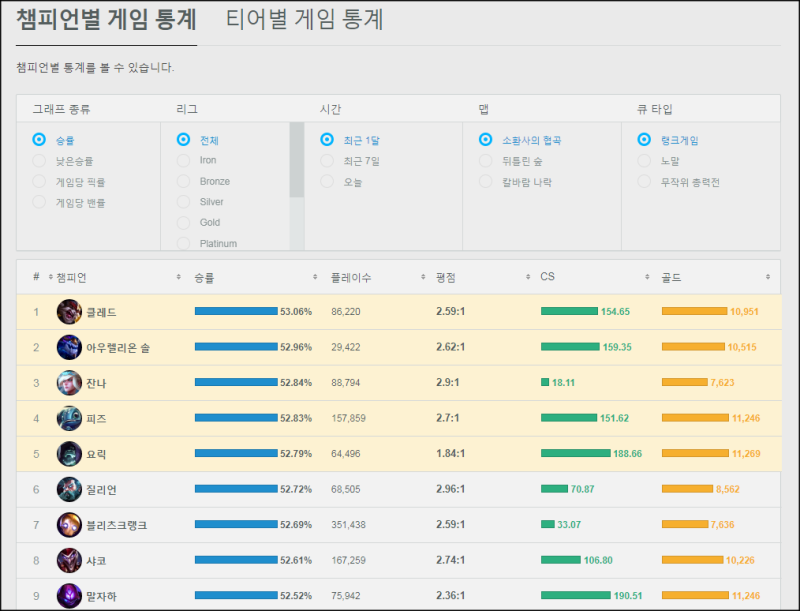Choose Iron league radio
This screenshot has height=611, width=800.
click(x=183, y=161)
